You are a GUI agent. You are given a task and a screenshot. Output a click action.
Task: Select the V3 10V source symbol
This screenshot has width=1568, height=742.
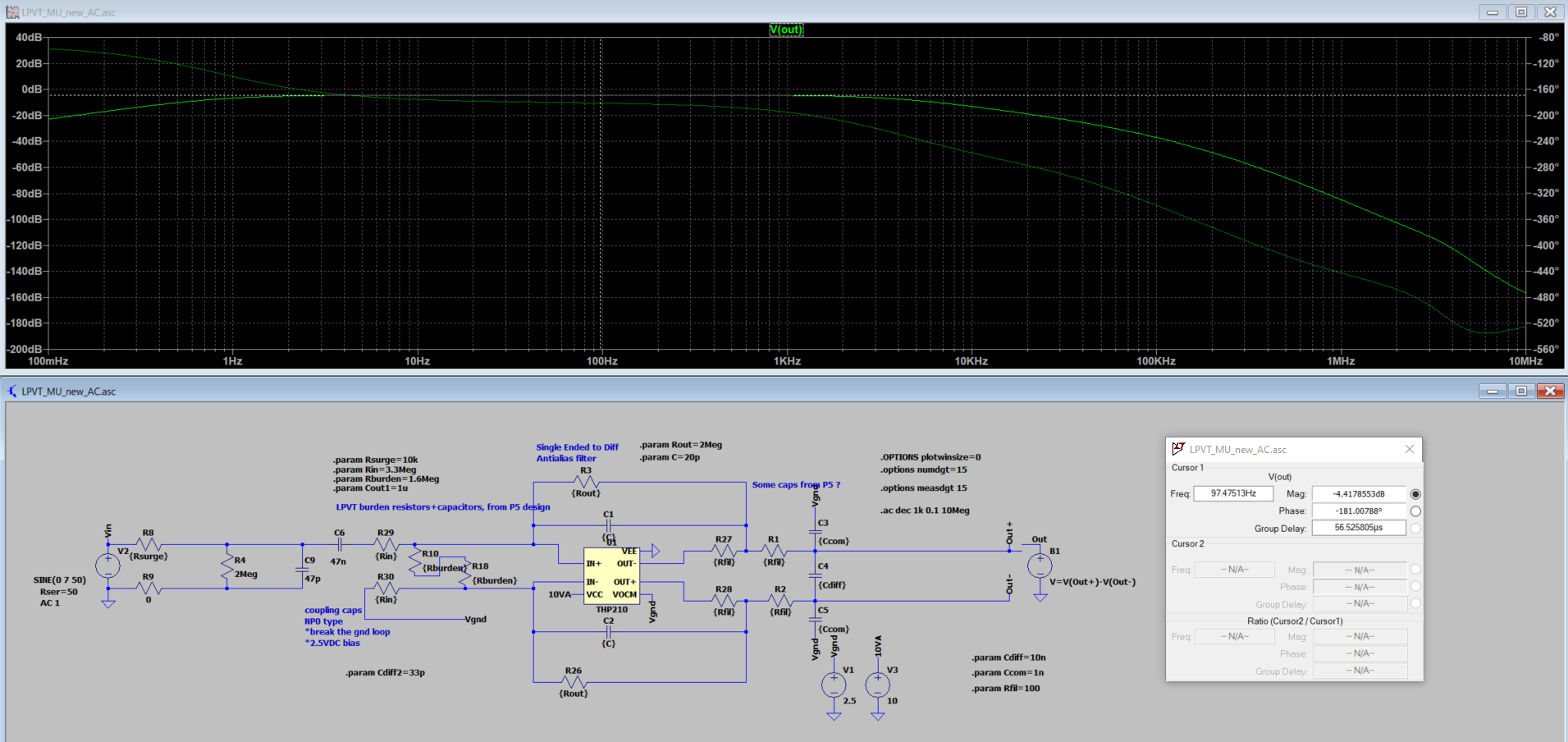(877, 684)
